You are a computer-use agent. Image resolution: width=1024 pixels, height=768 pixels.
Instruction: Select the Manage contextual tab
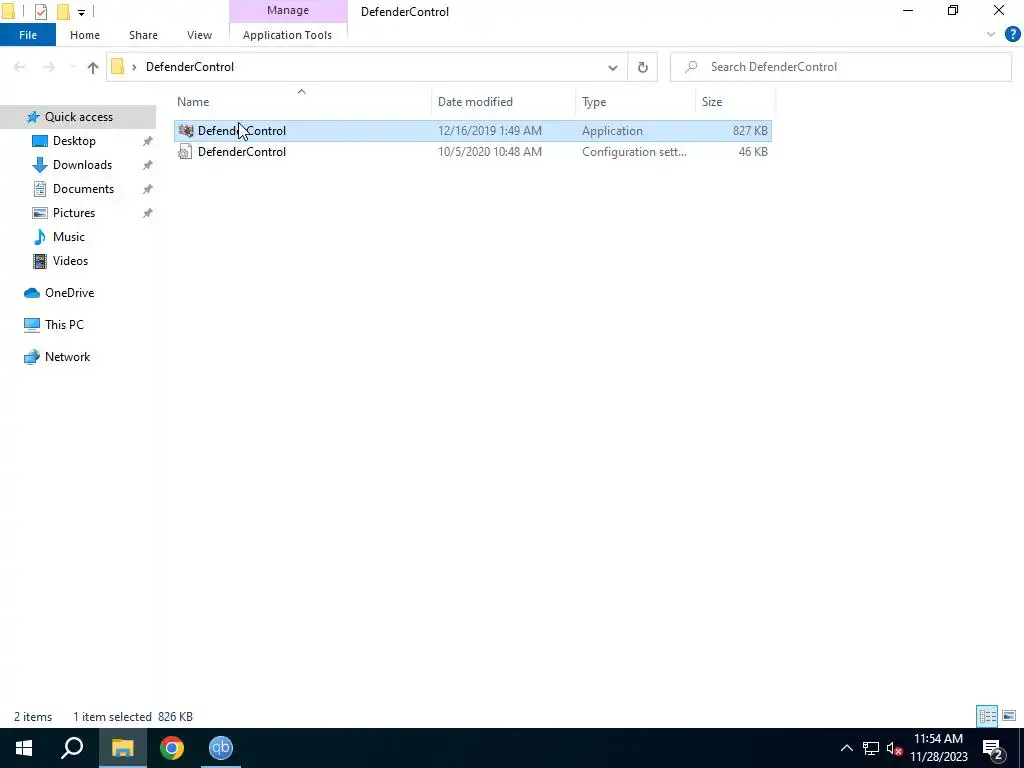coord(288,10)
